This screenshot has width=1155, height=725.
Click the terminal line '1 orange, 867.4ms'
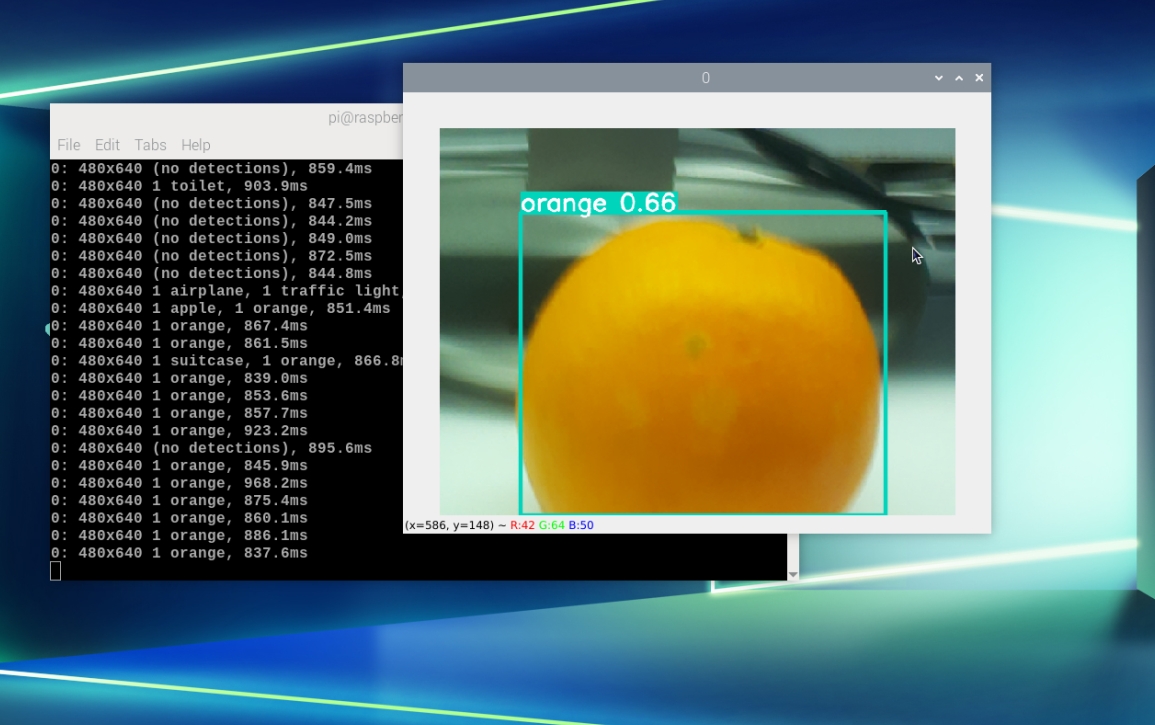pyautogui.click(x=179, y=326)
